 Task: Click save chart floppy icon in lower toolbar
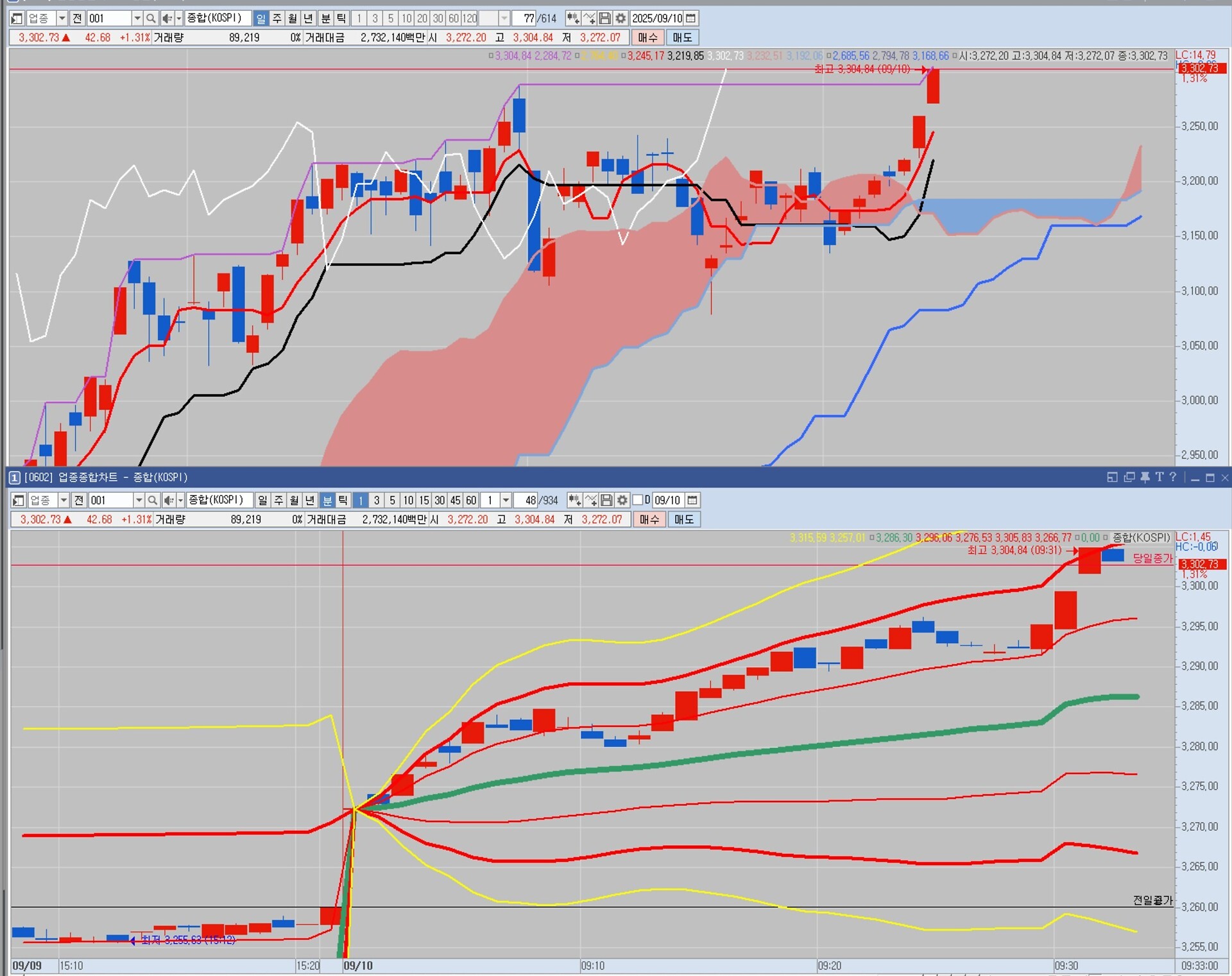606,500
